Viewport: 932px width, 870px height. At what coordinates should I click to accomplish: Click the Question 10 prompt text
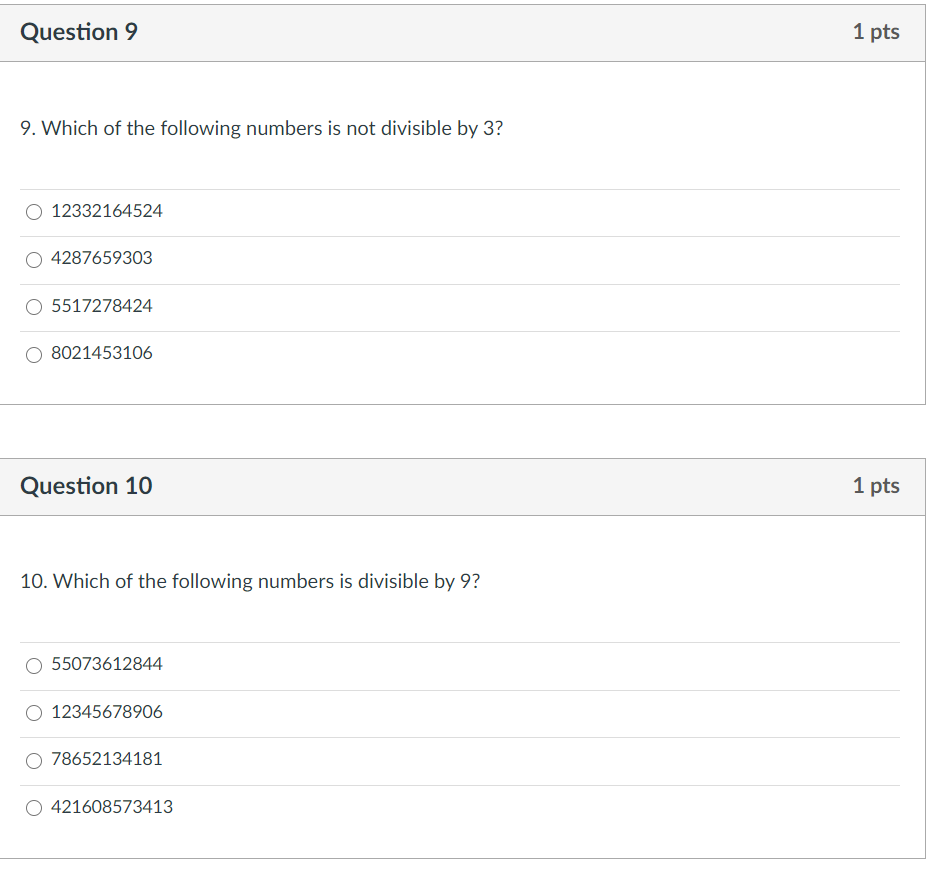pyautogui.click(x=250, y=581)
